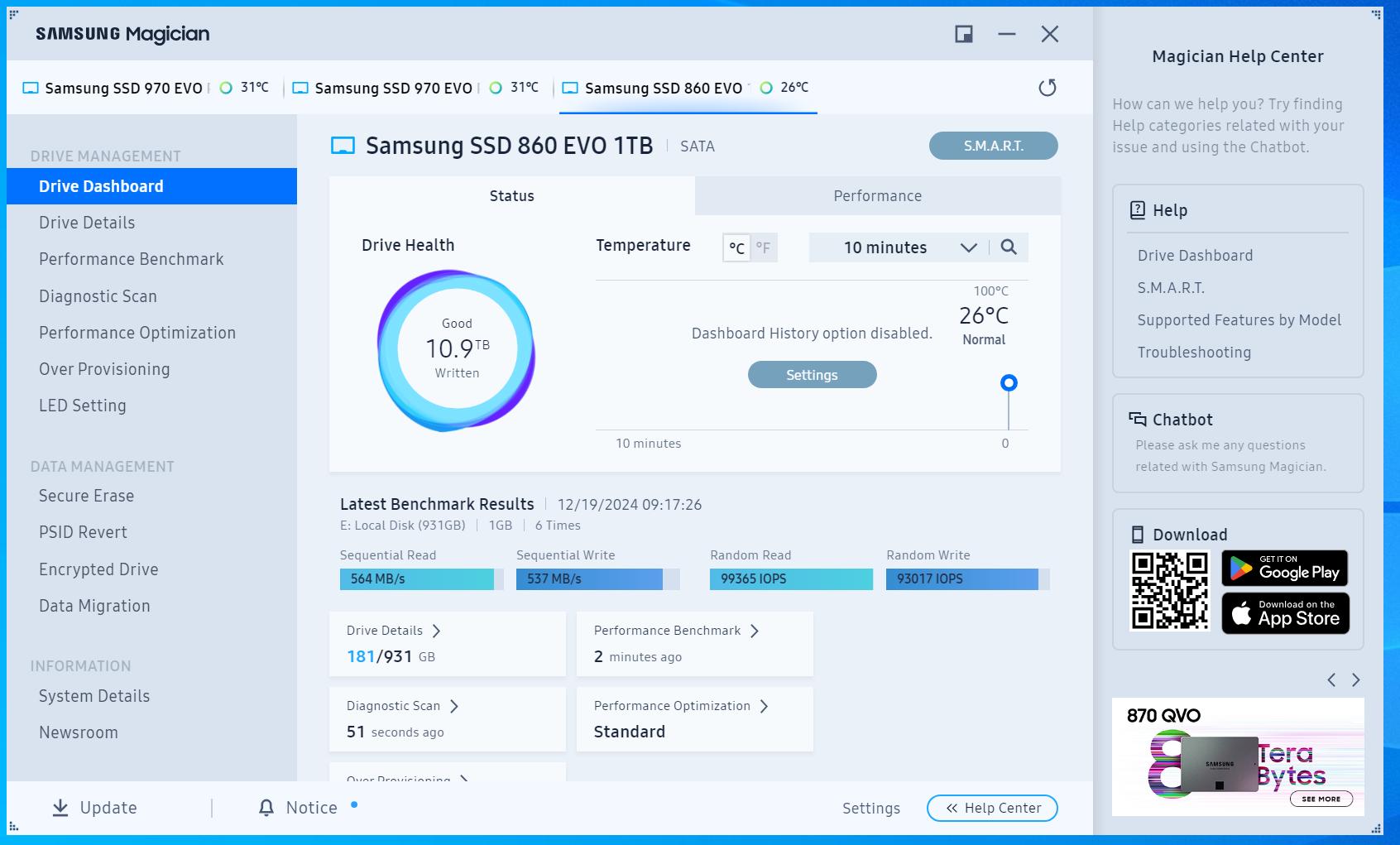Image resolution: width=1400 pixels, height=845 pixels.
Task: Click the 860 EVO tab health status ring
Action: [x=766, y=88]
